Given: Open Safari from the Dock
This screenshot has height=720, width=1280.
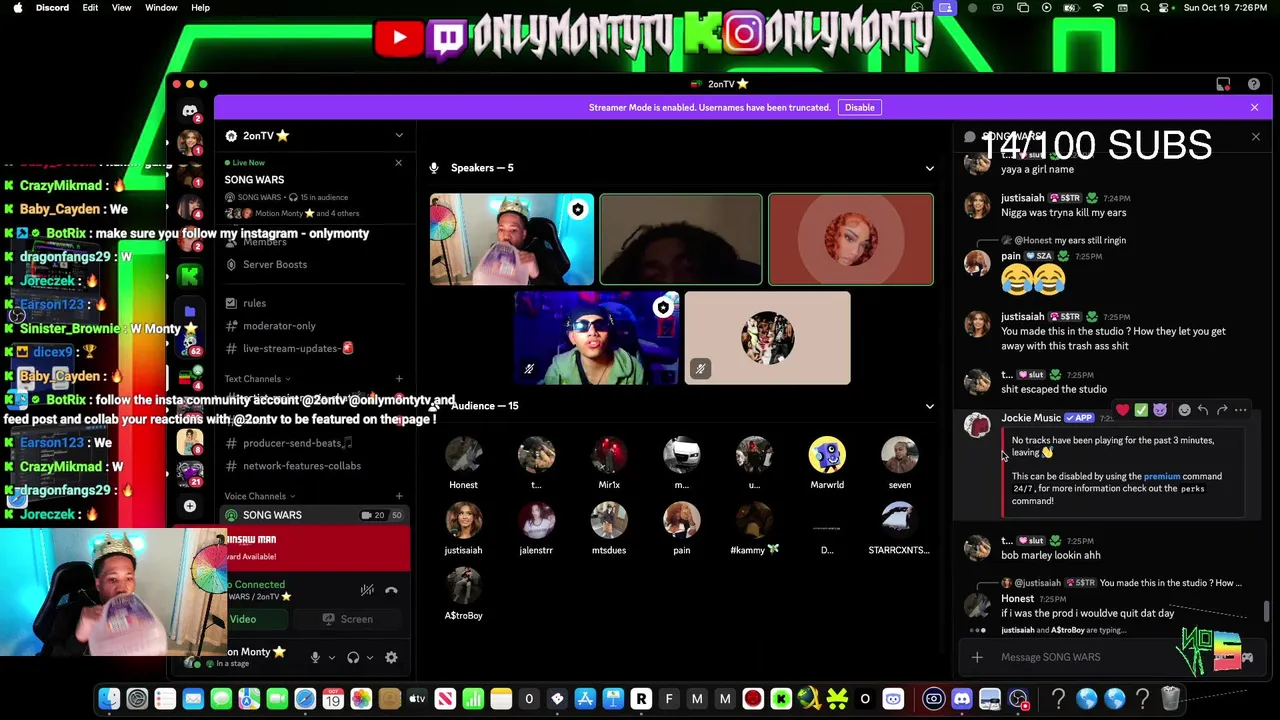Looking at the screenshot, I should [305, 699].
